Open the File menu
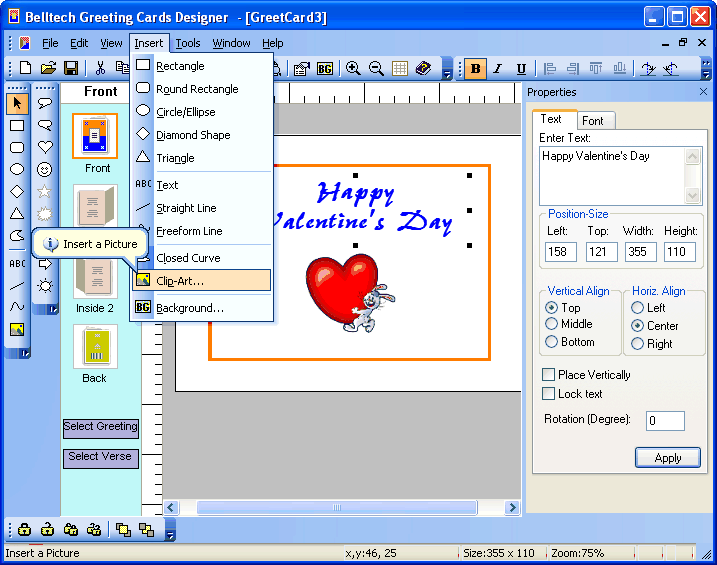The image size is (717, 565). (x=50, y=43)
